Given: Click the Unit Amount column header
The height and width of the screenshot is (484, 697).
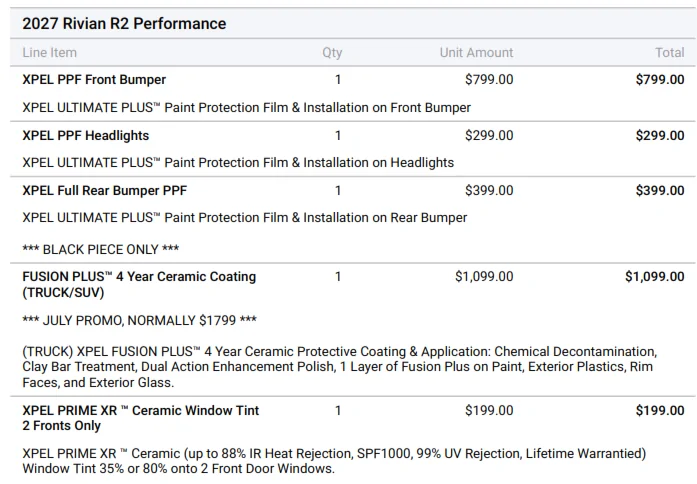Looking at the screenshot, I should (476, 52).
